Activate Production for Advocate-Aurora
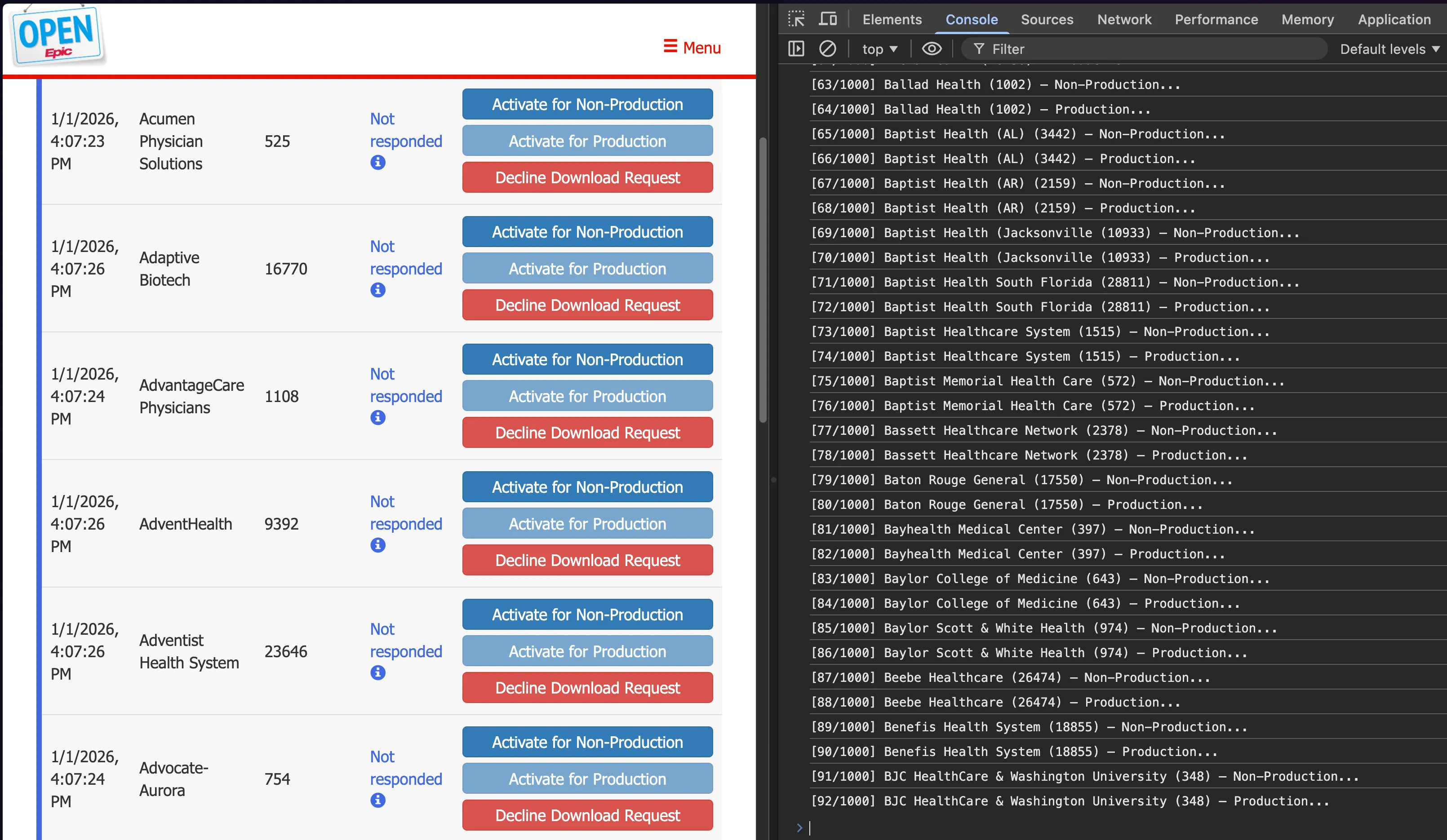Image resolution: width=1447 pixels, height=840 pixels. (x=587, y=778)
